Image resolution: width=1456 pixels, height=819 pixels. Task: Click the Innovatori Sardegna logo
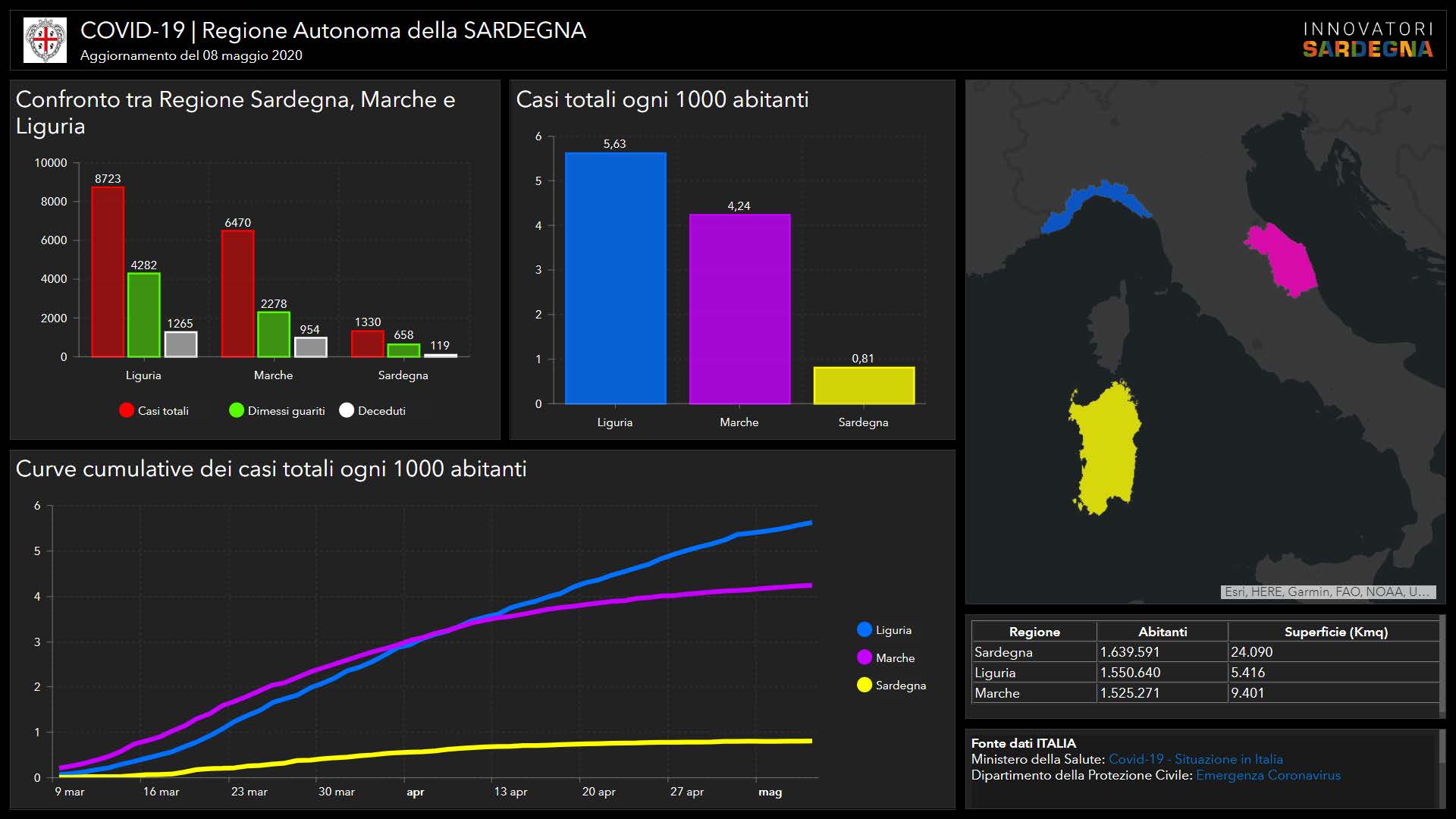click(x=1367, y=40)
